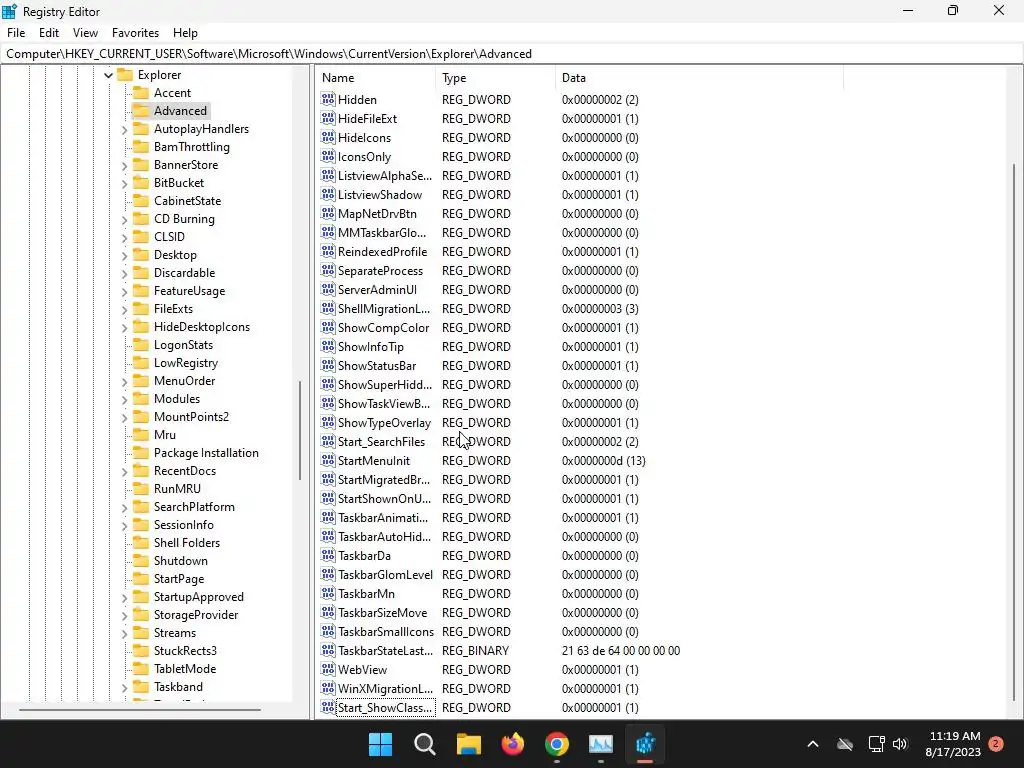
Task: Open Google Chrome from taskbar
Action: click(556, 744)
